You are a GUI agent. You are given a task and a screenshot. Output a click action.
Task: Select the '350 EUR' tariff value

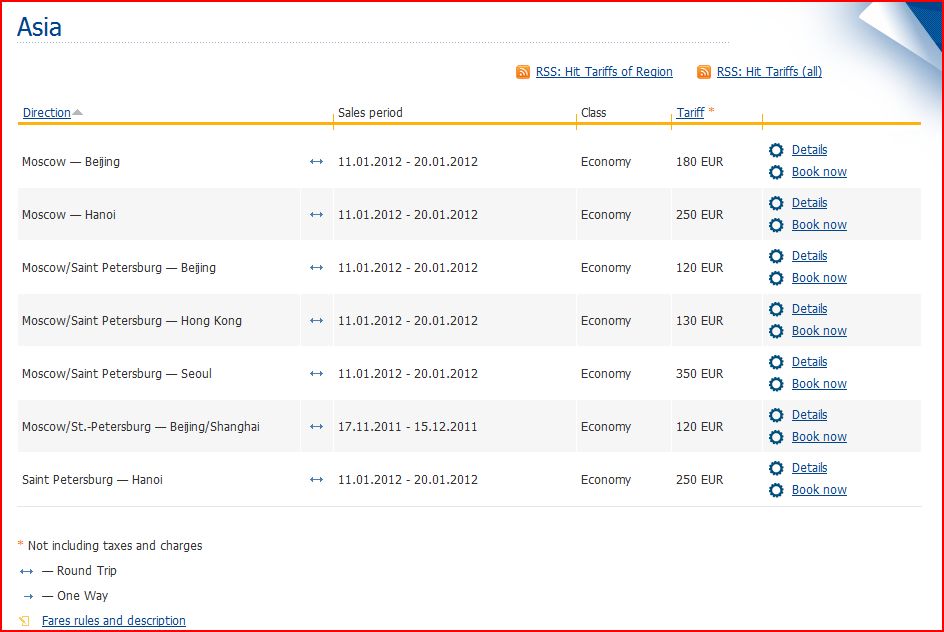700,374
